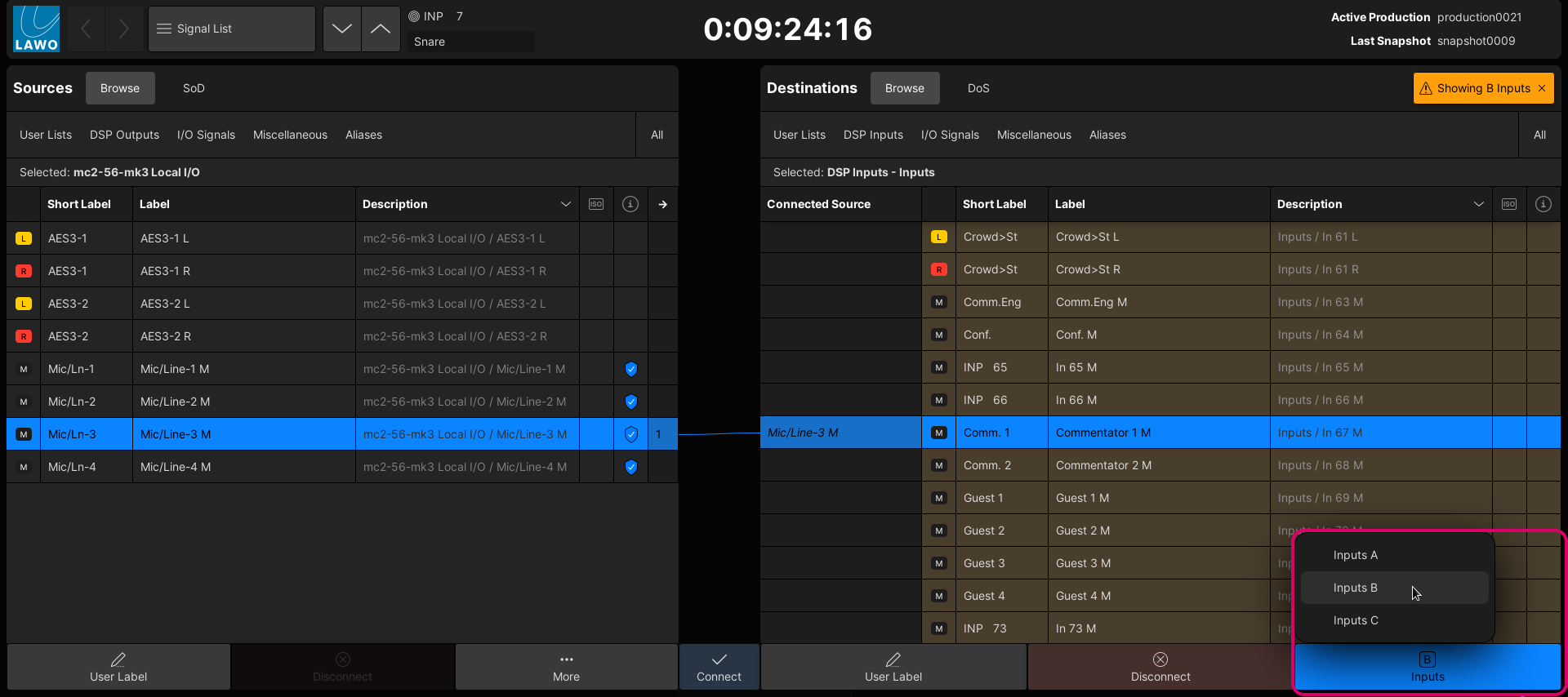Screen dimensions: 1568x697
Task: Select next channel with the down chevron
Action: (342, 29)
